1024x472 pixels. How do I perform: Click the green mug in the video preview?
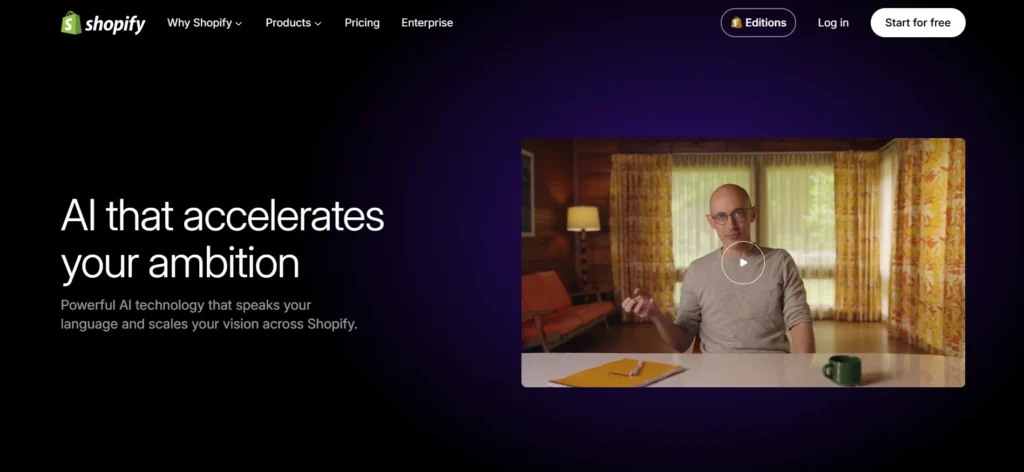[x=842, y=370]
